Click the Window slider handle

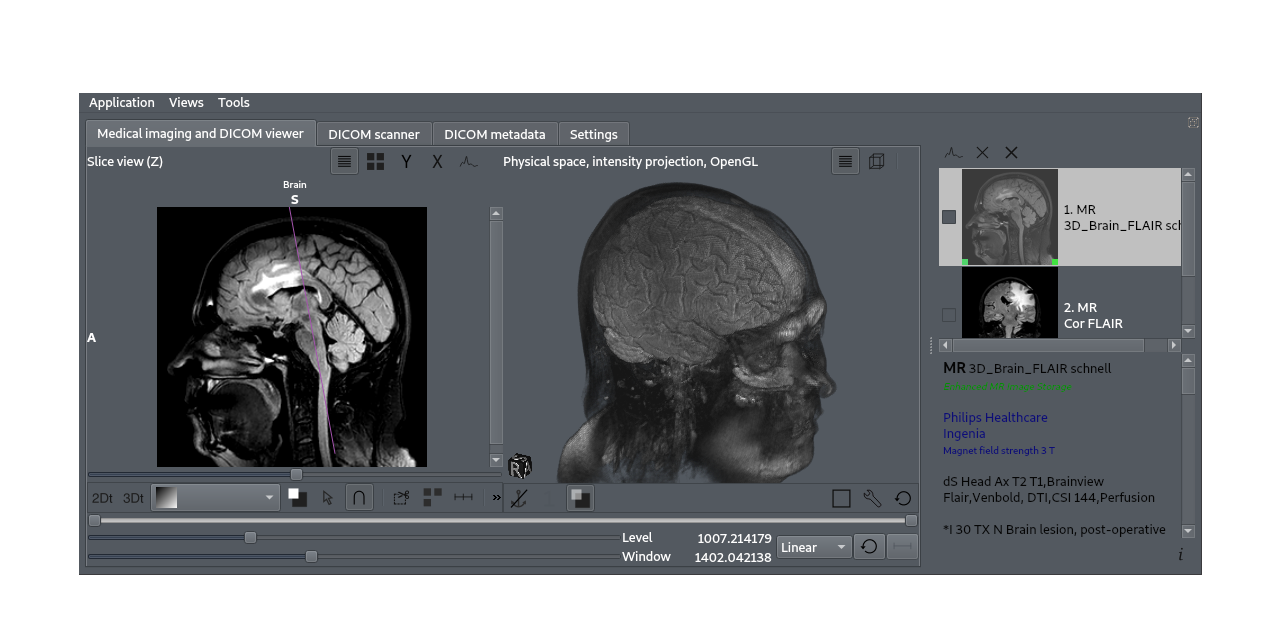click(x=311, y=556)
